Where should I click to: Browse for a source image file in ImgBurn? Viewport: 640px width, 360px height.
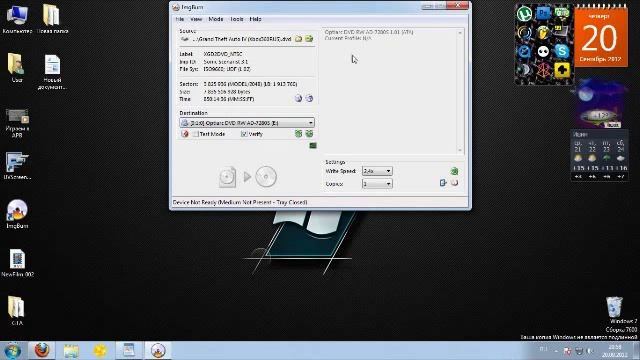(x=298, y=39)
